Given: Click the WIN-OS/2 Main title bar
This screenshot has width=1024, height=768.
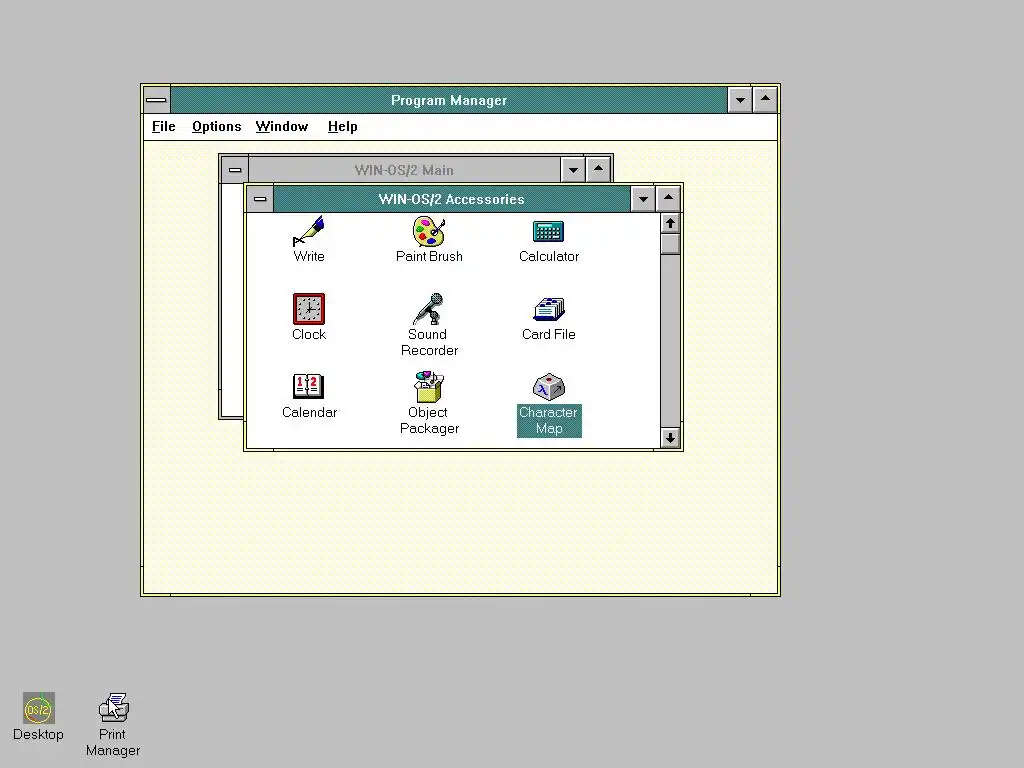Looking at the screenshot, I should tap(404, 170).
